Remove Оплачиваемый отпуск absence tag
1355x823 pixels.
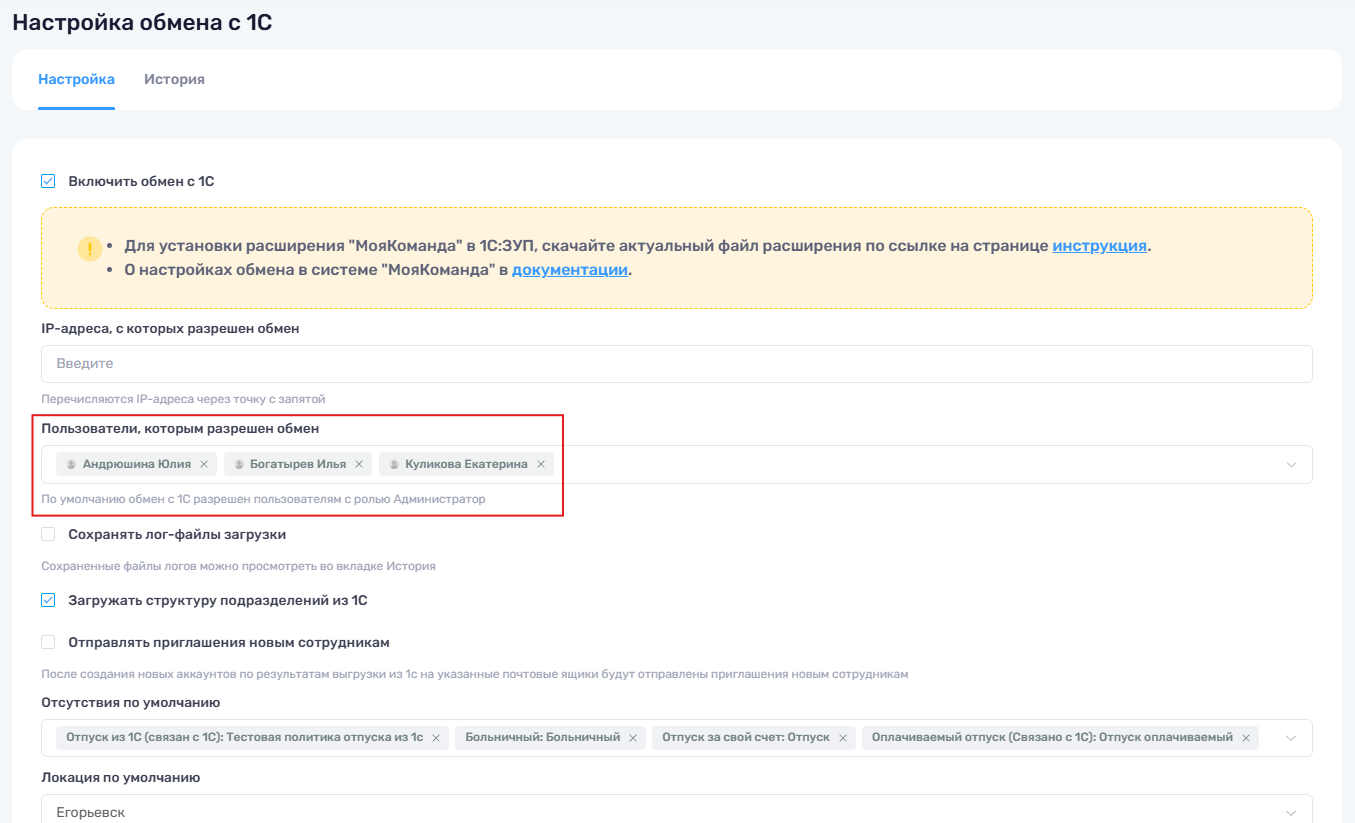click(x=1246, y=738)
